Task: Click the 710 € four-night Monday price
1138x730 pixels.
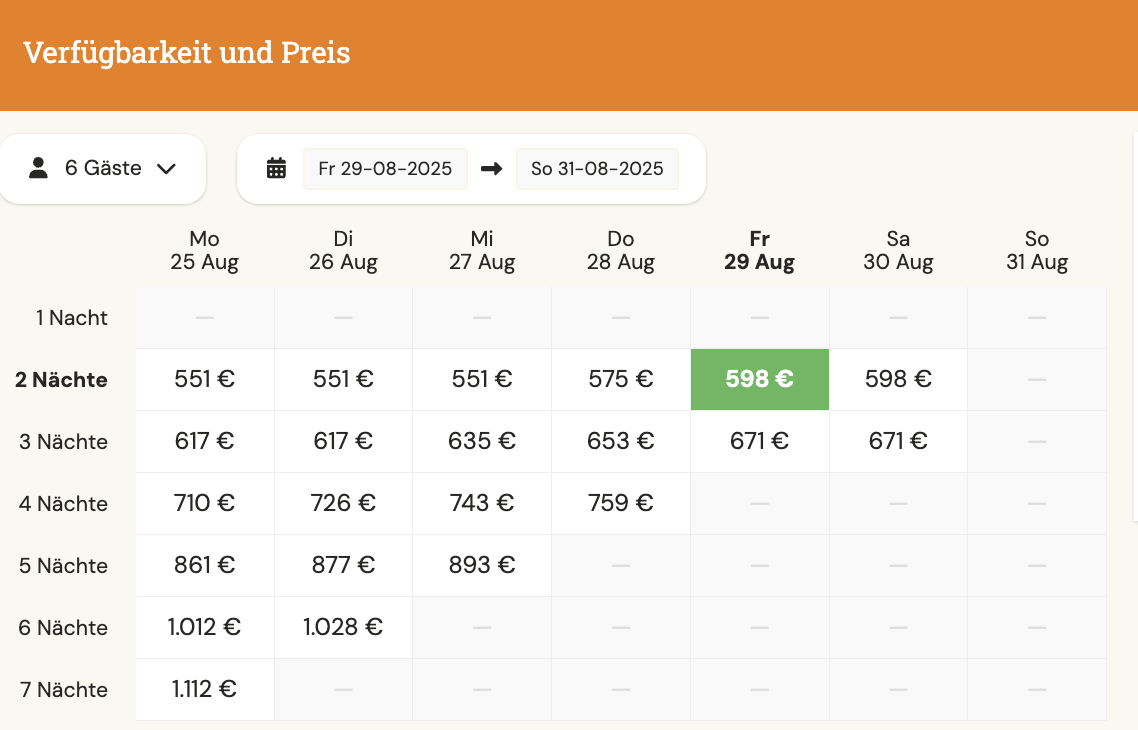Action: point(204,503)
